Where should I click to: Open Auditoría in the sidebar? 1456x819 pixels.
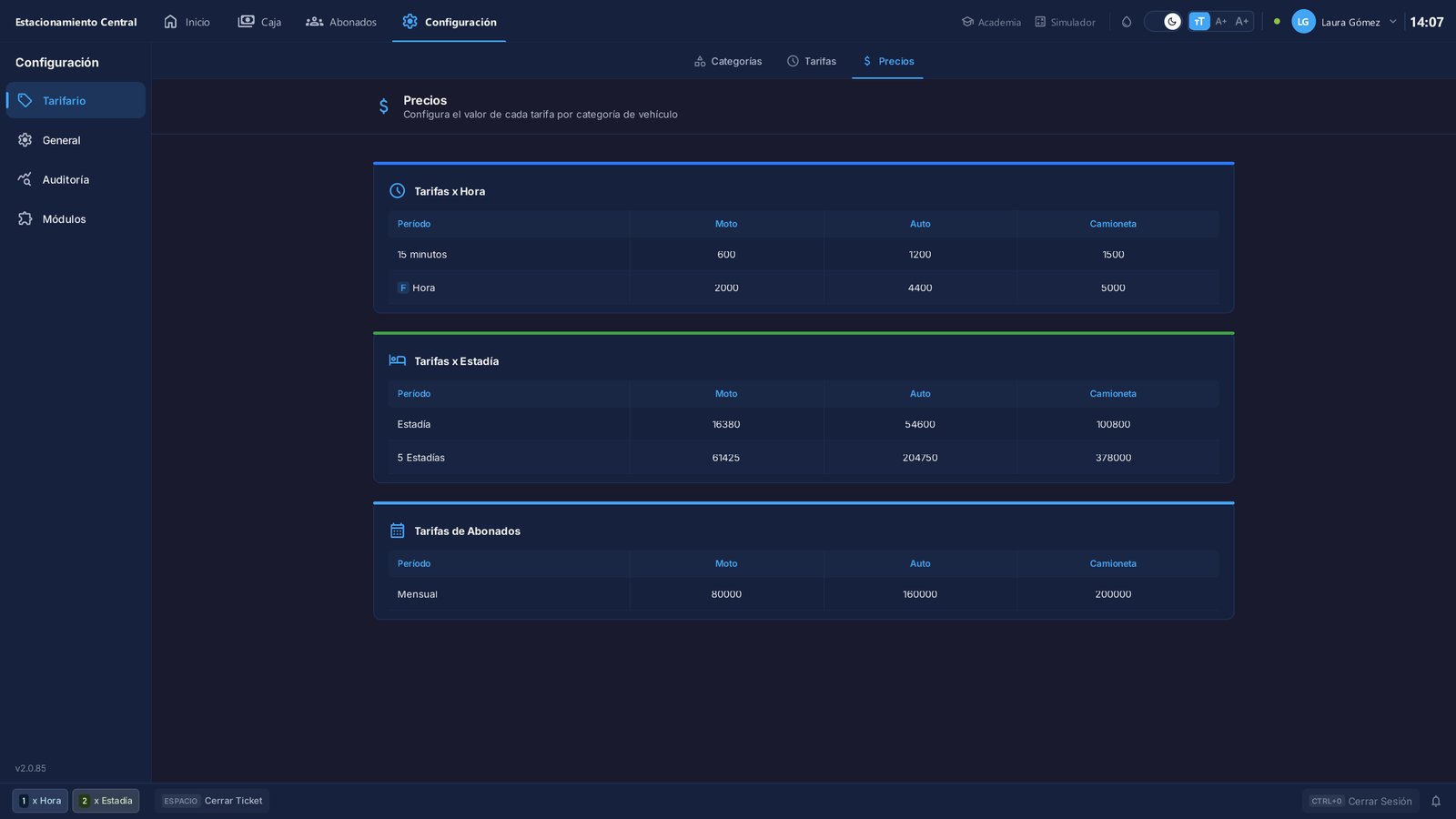(x=76, y=179)
